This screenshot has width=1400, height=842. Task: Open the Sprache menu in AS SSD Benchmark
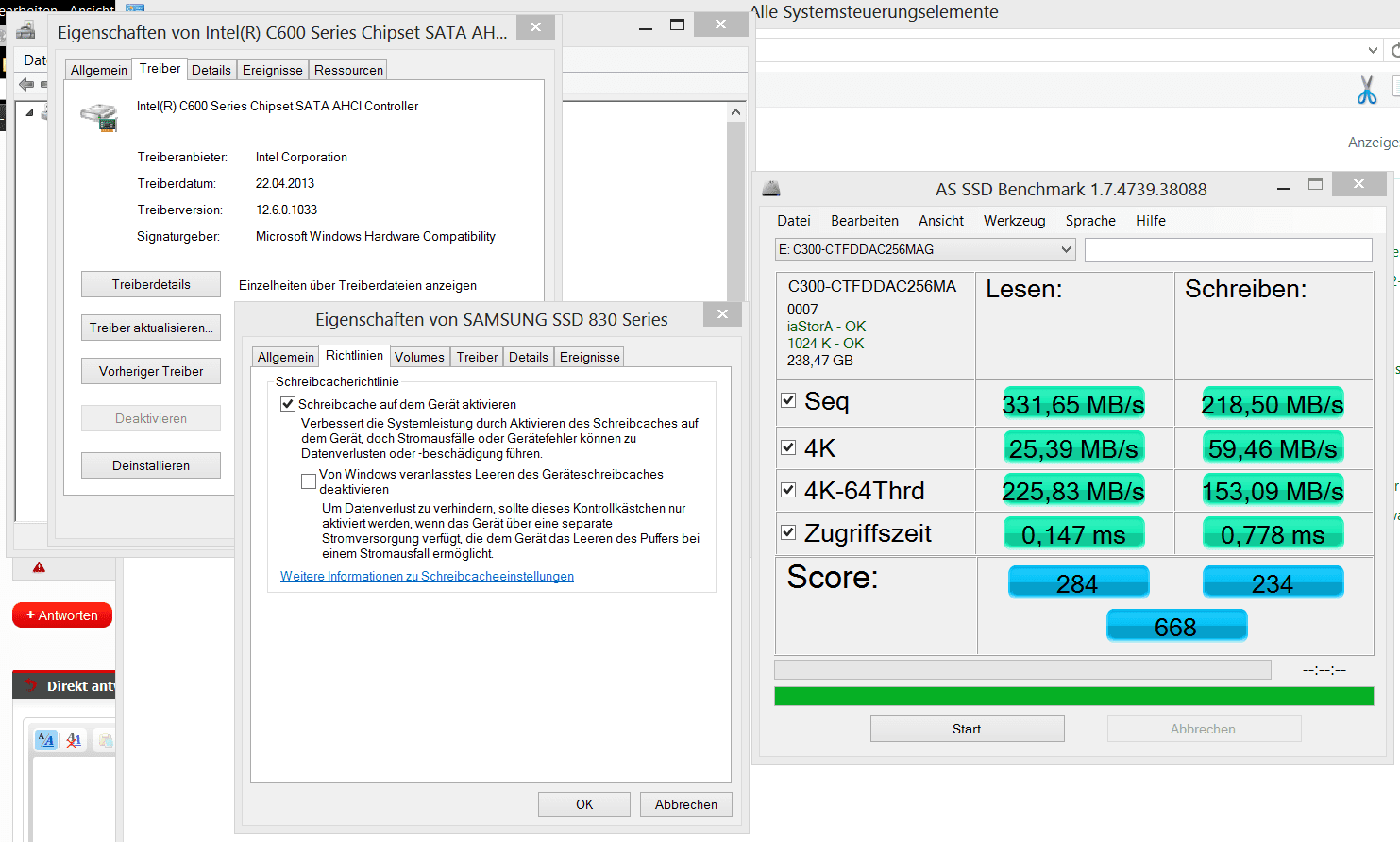tap(1090, 221)
